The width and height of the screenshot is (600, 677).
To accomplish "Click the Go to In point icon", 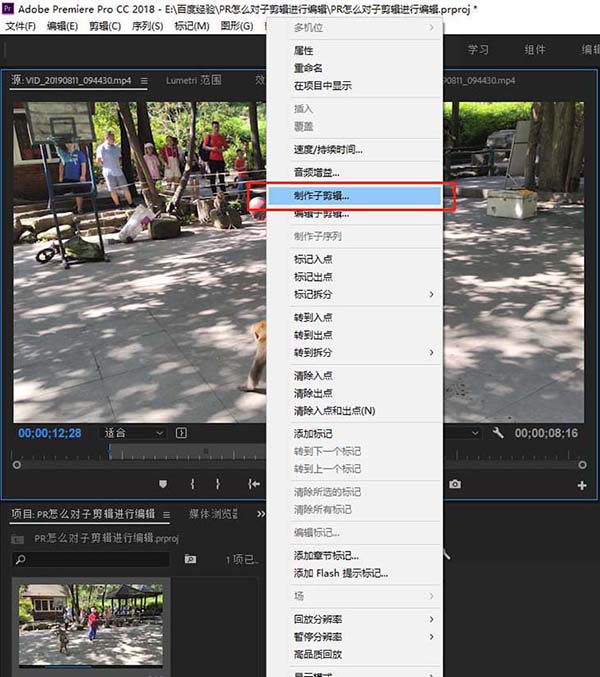I will tap(254, 484).
